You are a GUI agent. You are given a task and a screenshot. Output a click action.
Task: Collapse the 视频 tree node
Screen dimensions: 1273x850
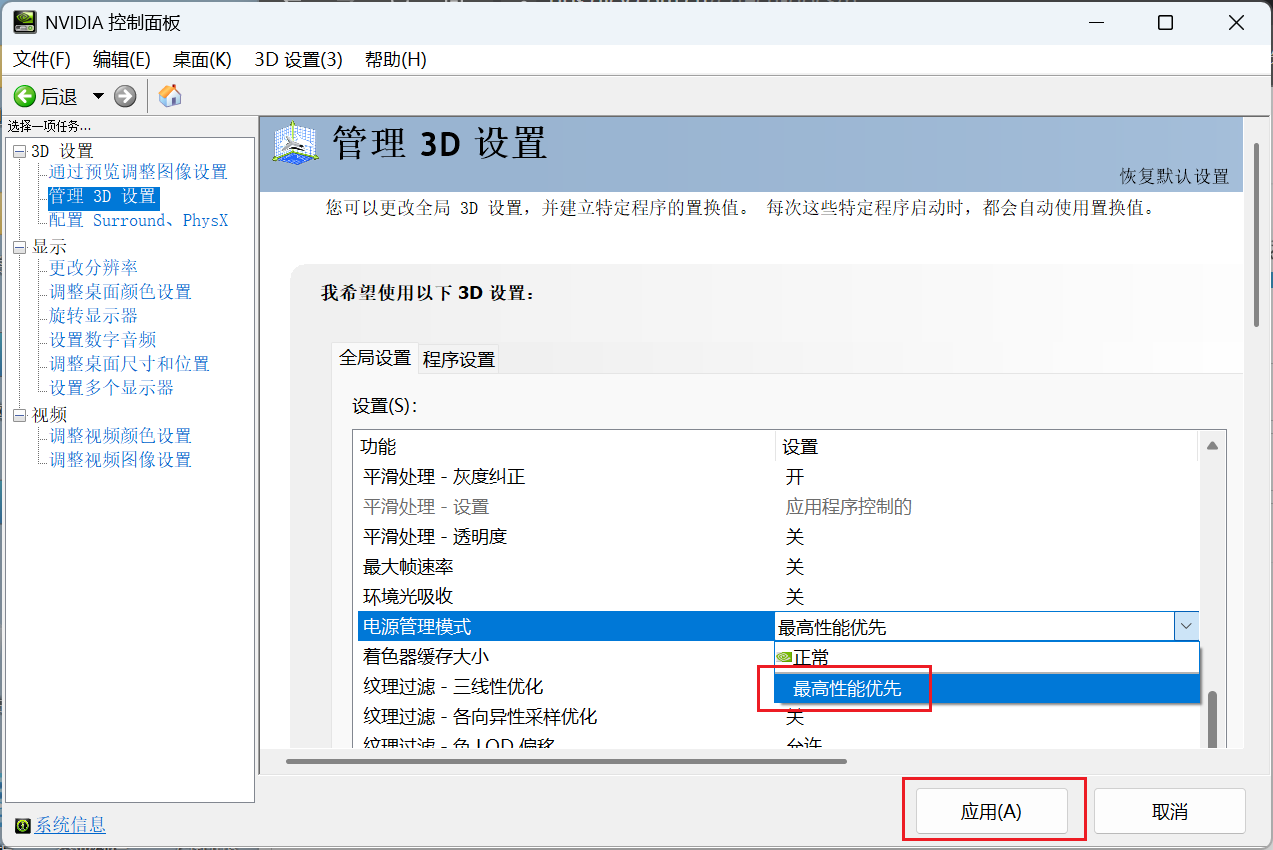[18, 415]
